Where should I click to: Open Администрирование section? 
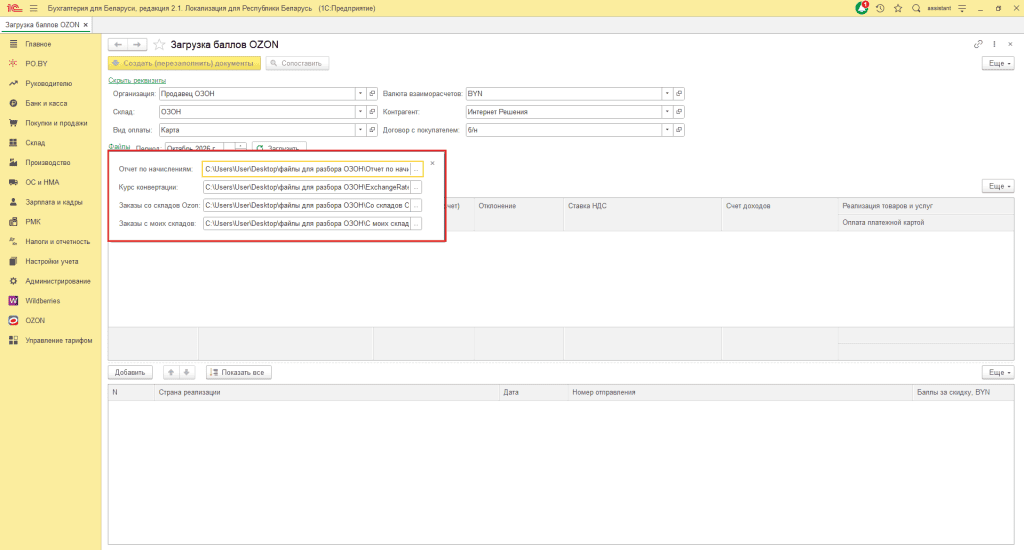[x=57, y=281]
